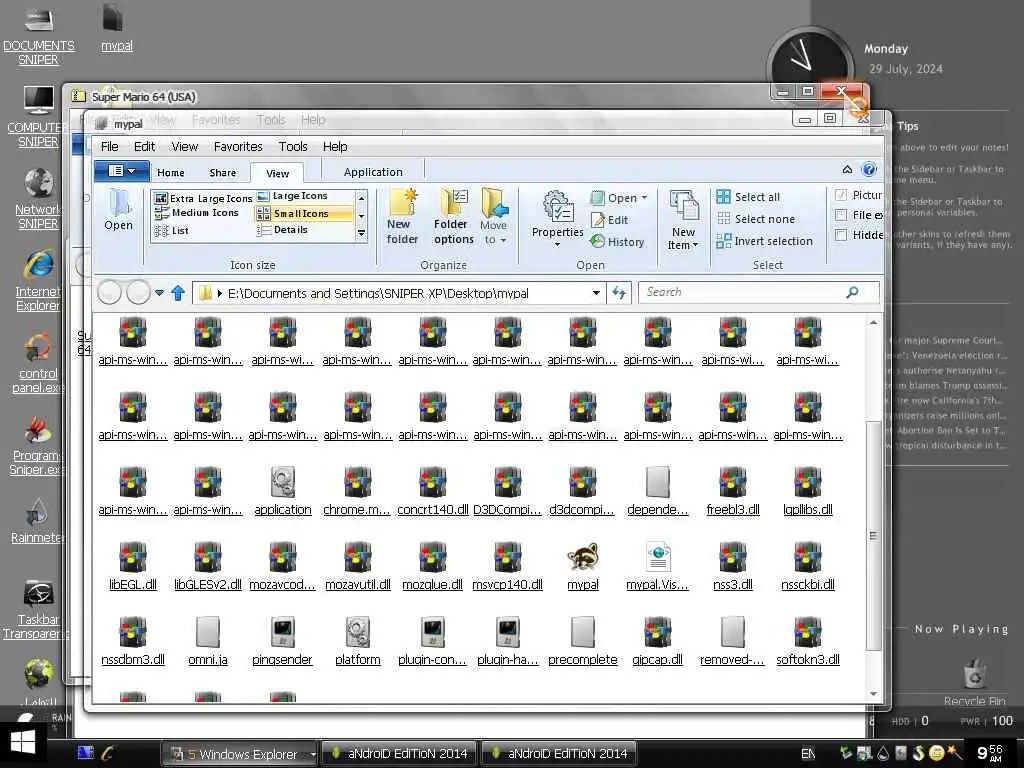The width and height of the screenshot is (1024, 768).
Task: Click the address bar path field
Action: coord(398,293)
